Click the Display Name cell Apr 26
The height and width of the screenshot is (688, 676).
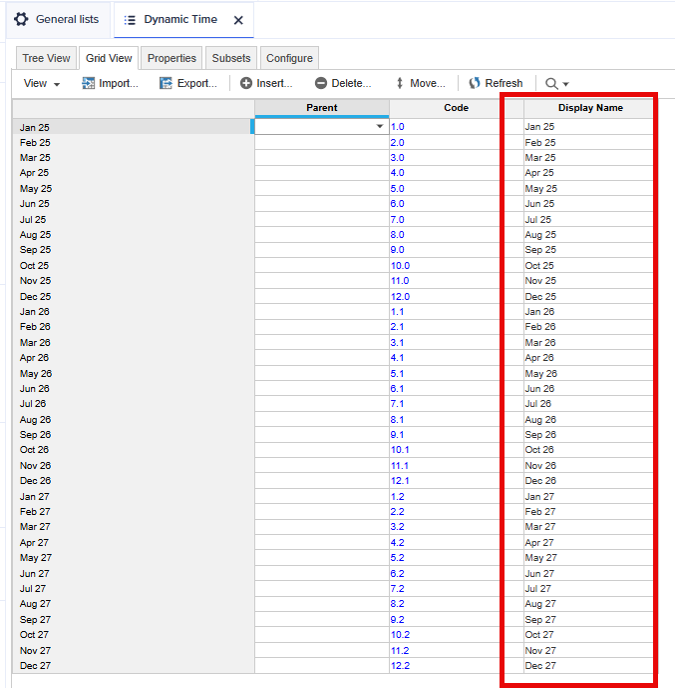coord(588,358)
